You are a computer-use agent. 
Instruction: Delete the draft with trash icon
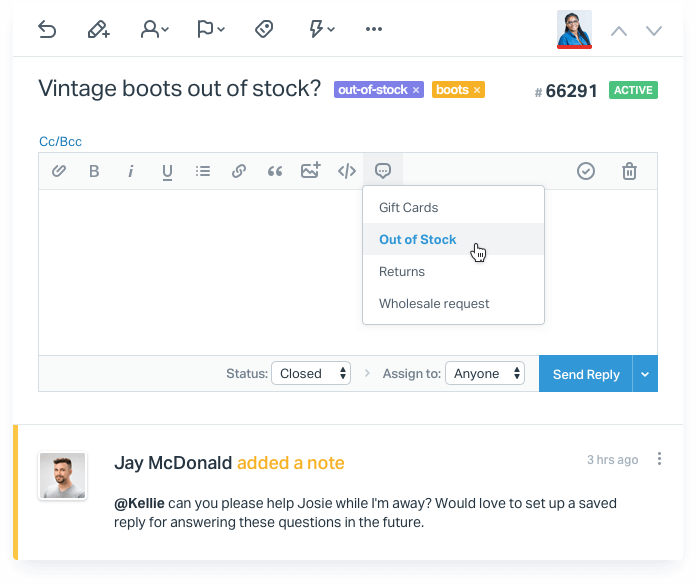[x=629, y=171]
